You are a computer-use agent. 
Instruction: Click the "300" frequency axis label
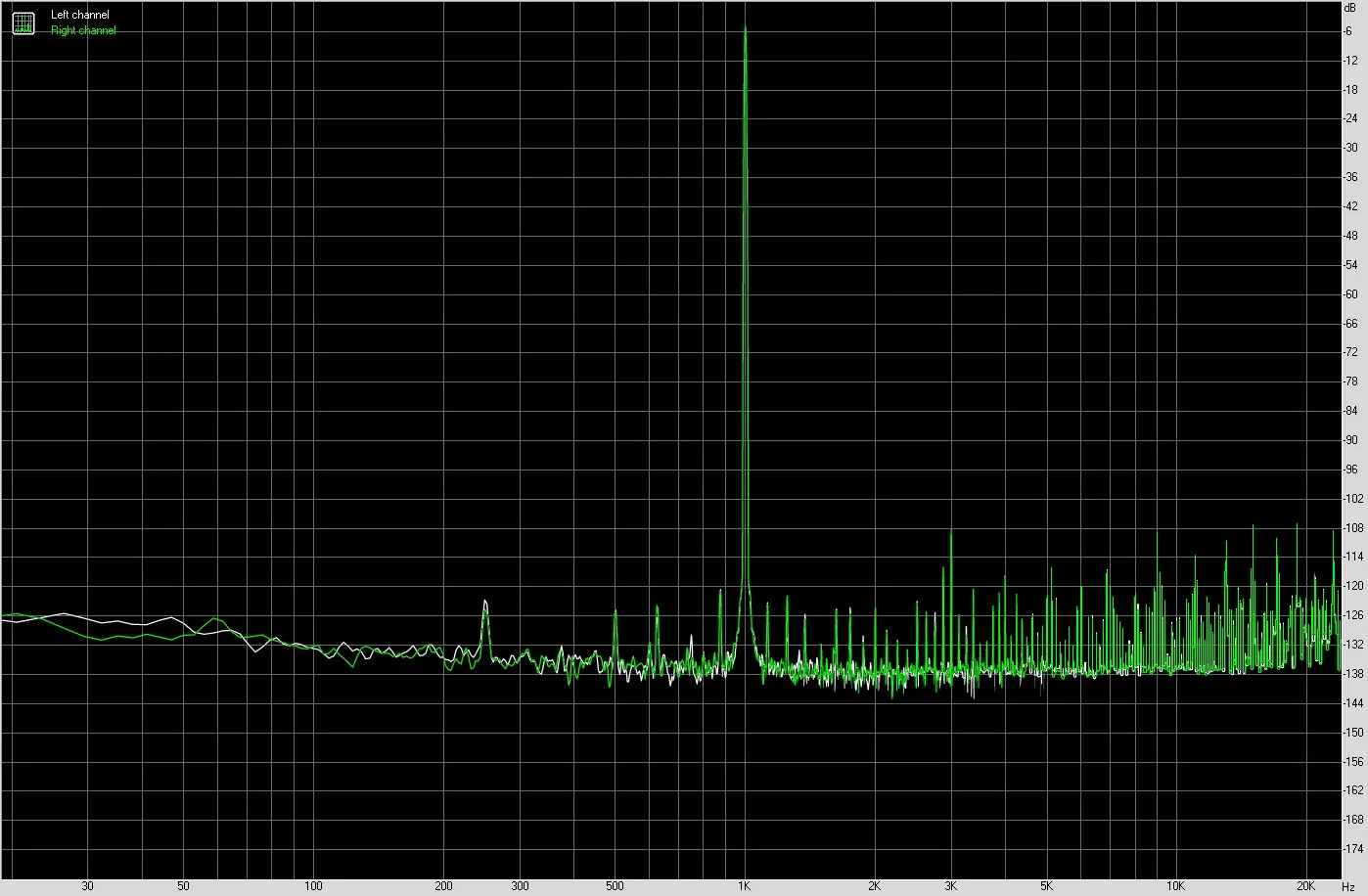coord(520,886)
